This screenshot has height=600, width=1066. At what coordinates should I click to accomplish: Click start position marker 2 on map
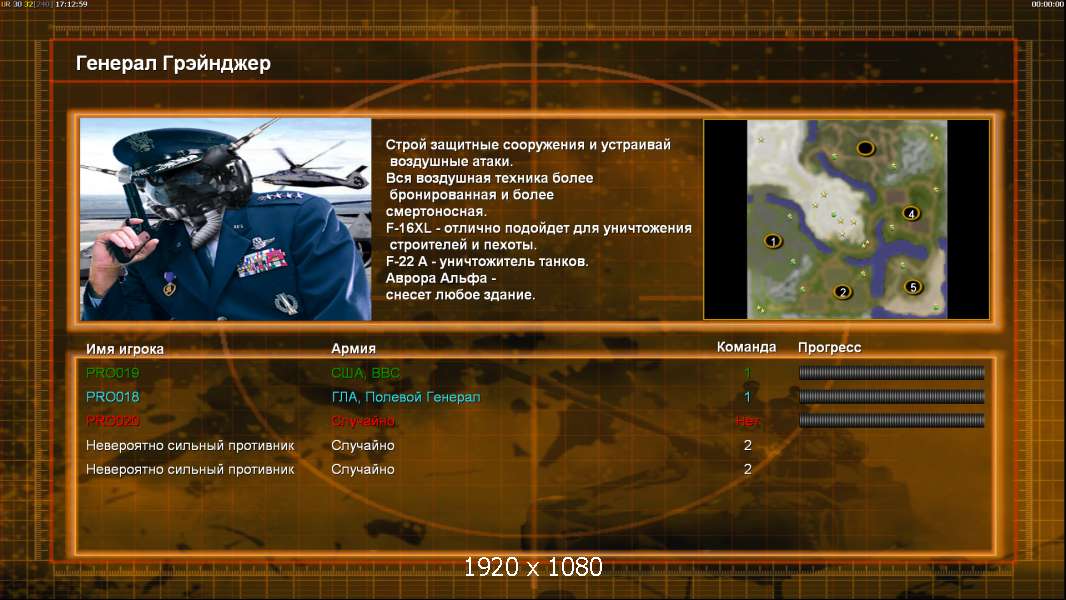(x=842, y=292)
